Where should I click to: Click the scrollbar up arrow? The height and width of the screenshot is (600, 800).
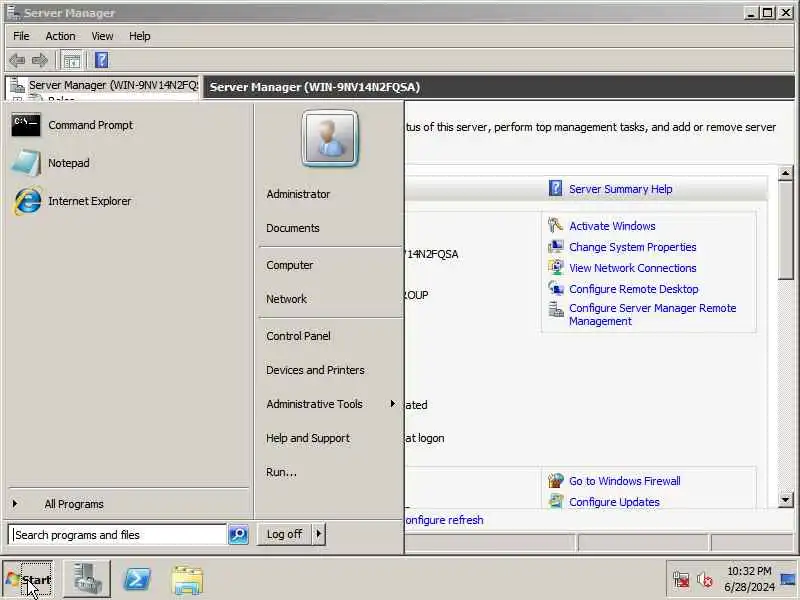coord(786,173)
